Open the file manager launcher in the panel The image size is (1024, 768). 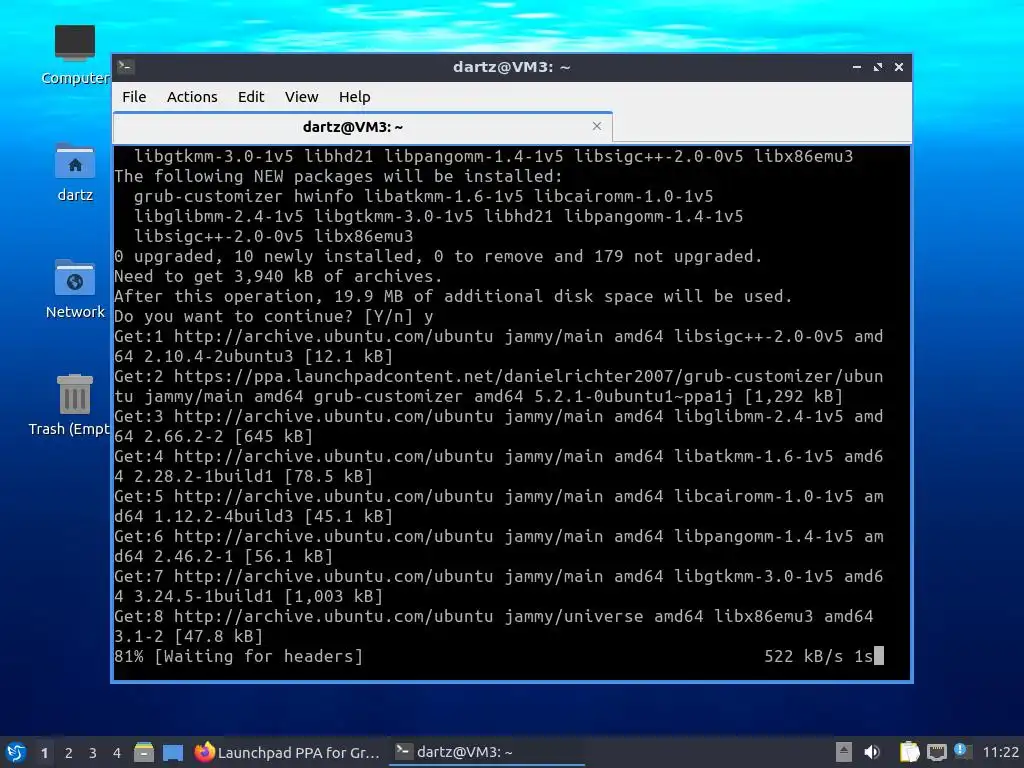(144, 752)
